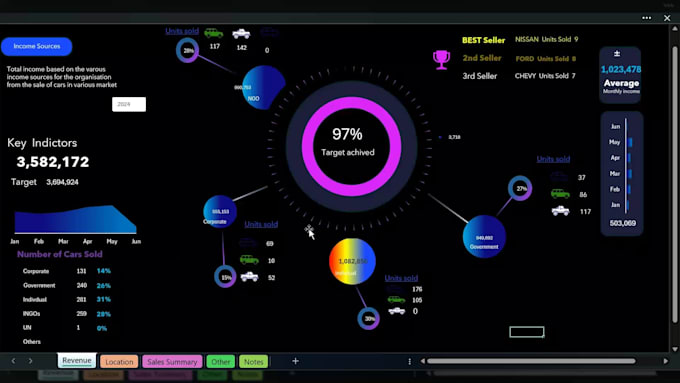
Task: Open the Units sold link above the 28% ring
Action: pos(182,31)
